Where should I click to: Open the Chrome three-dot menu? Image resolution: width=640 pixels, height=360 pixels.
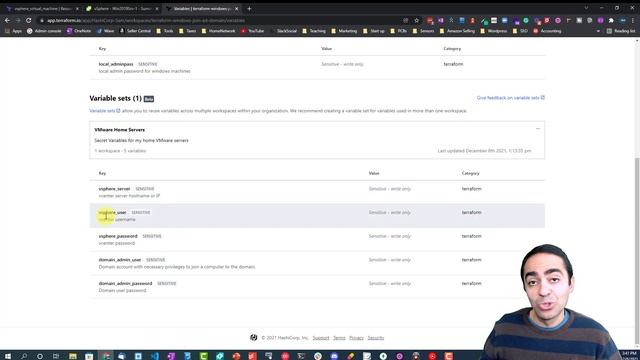(x=633, y=20)
